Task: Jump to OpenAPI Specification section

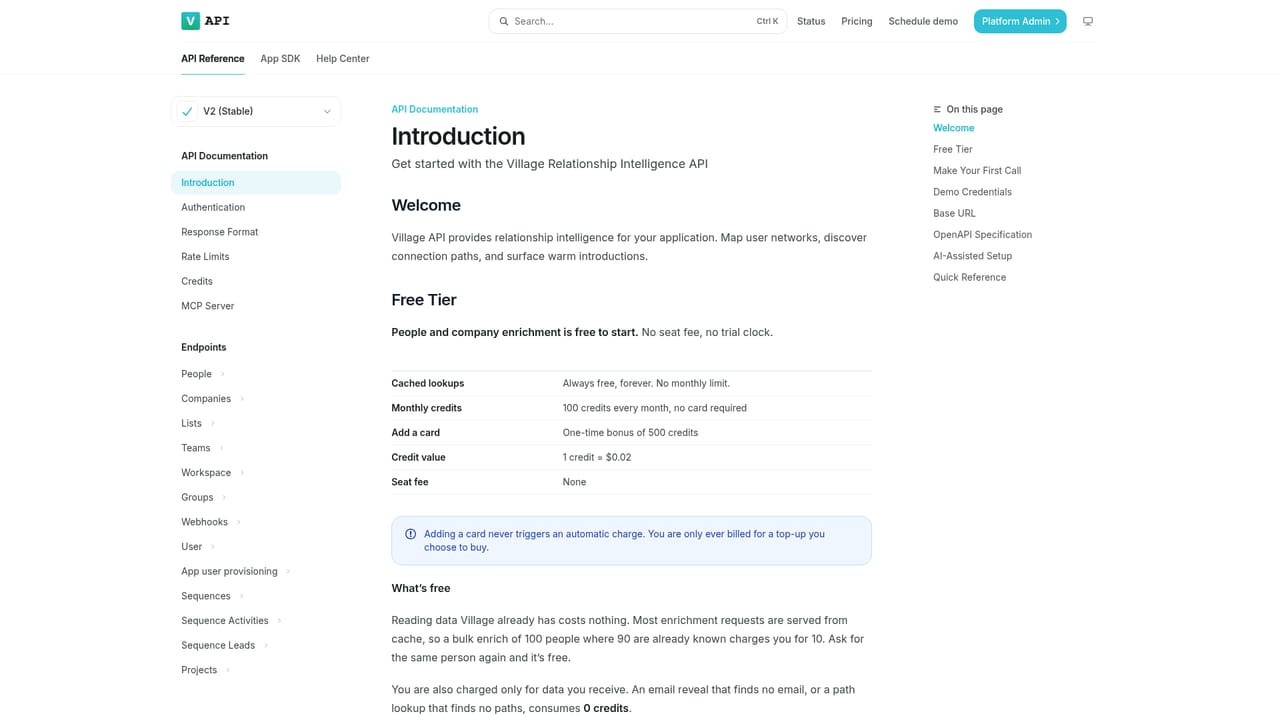Action: [x=982, y=235]
